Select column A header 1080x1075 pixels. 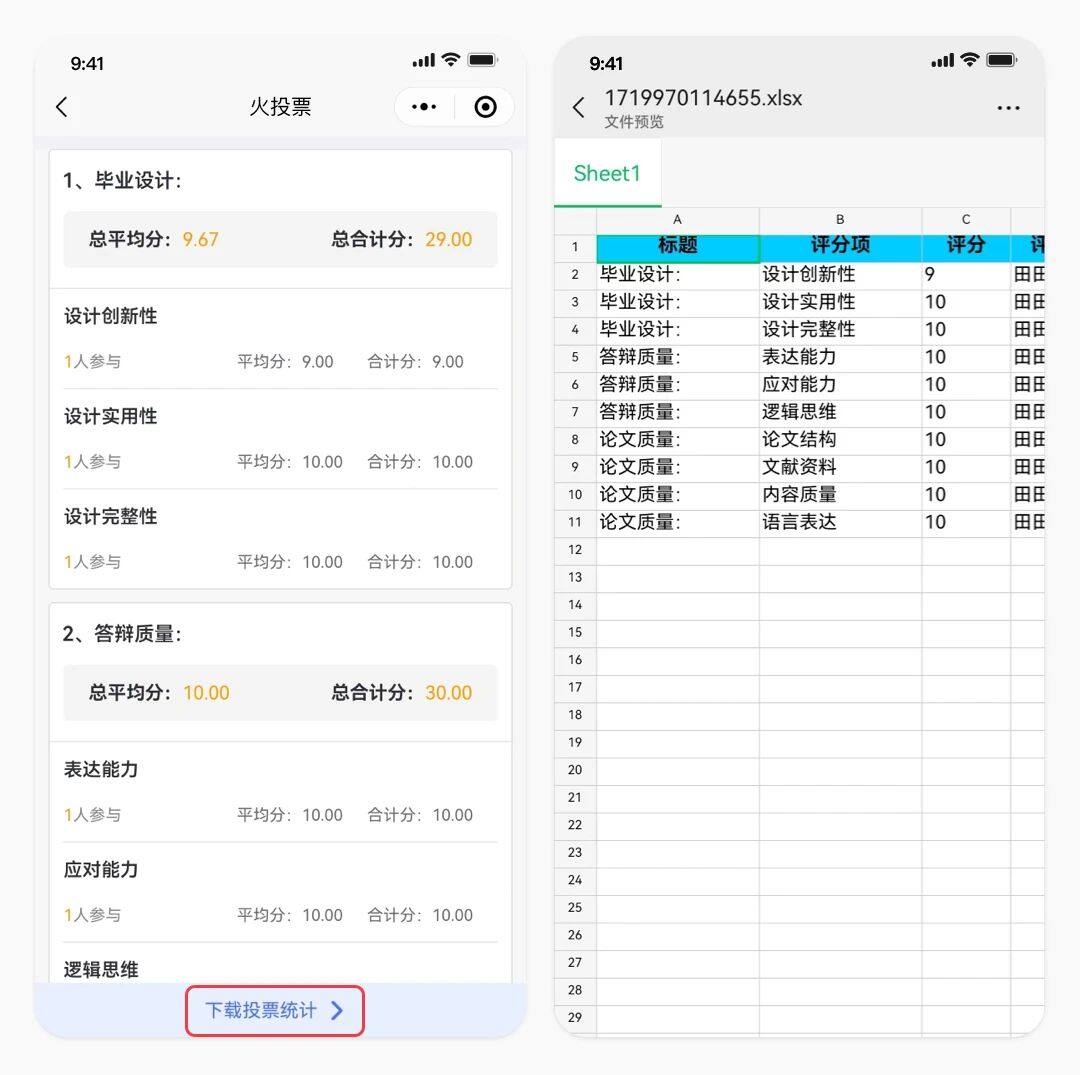(x=677, y=220)
